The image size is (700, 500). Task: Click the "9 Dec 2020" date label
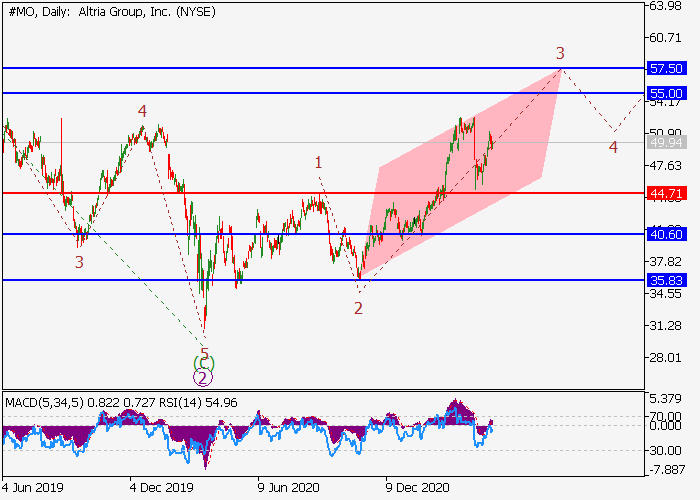click(x=417, y=488)
